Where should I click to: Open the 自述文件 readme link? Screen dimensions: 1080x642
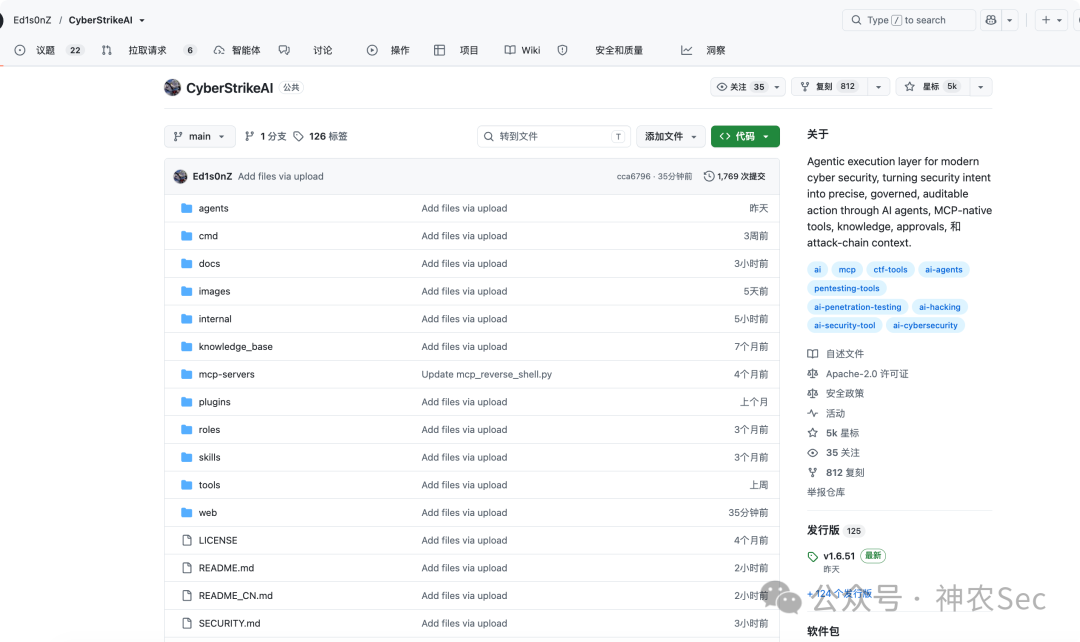tap(835, 353)
